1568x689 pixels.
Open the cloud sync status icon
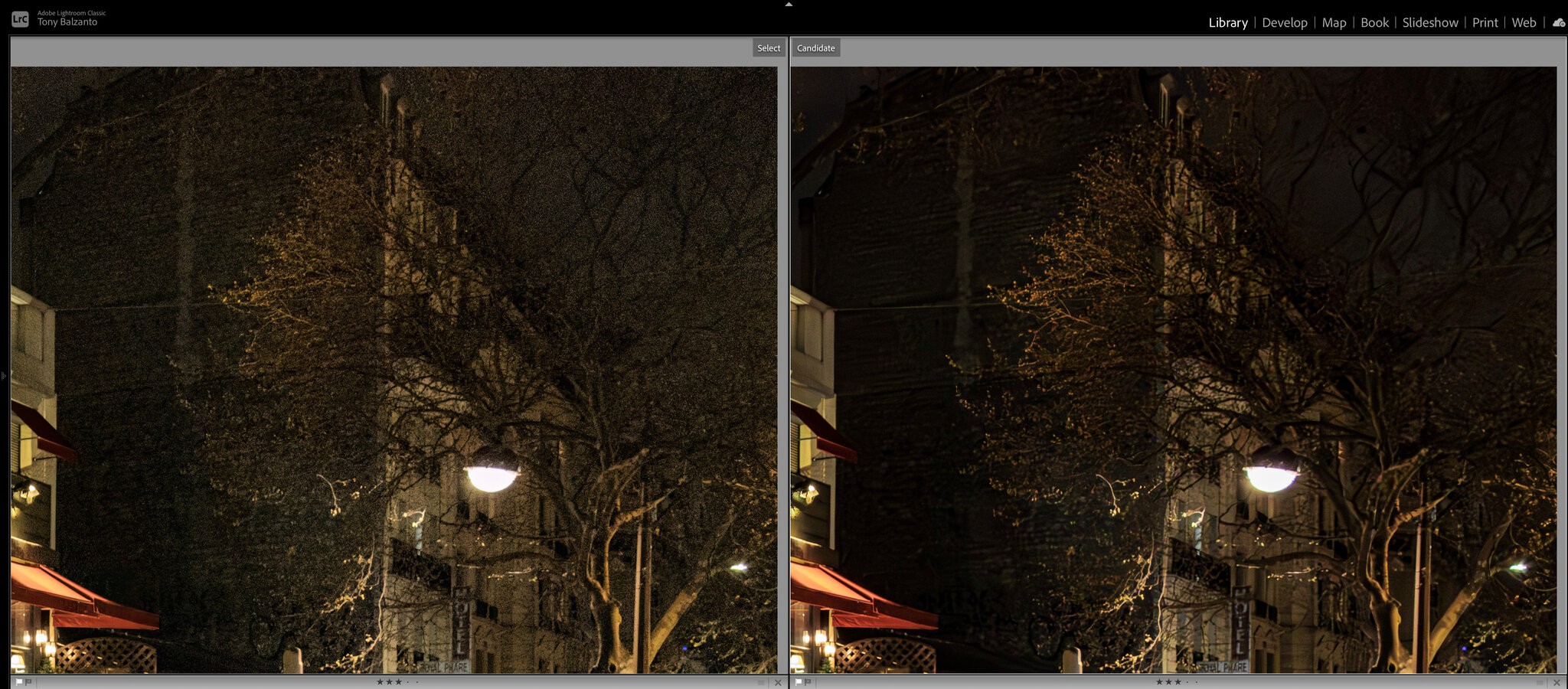click(1558, 23)
